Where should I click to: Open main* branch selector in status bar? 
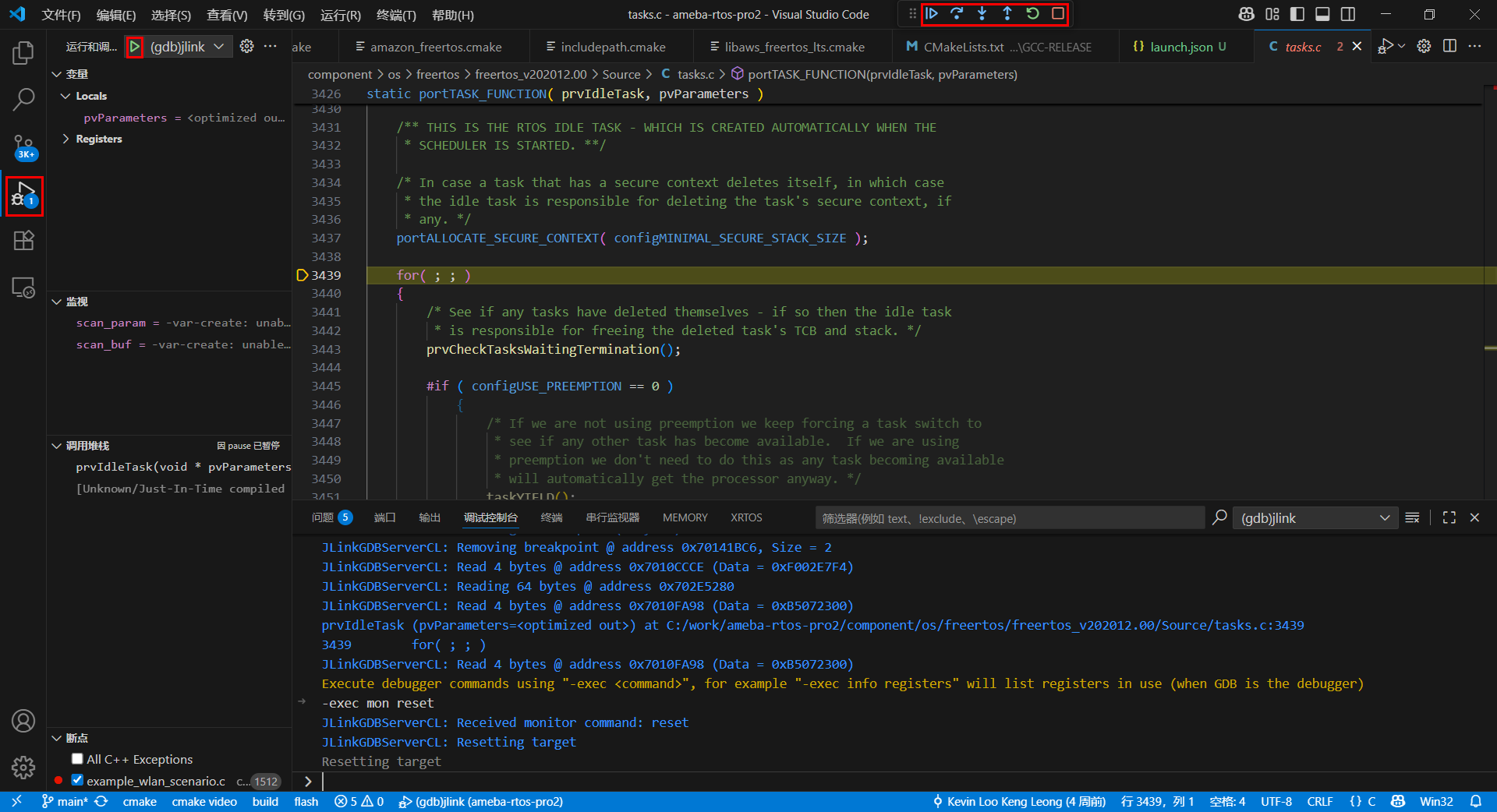pyautogui.click(x=65, y=802)
